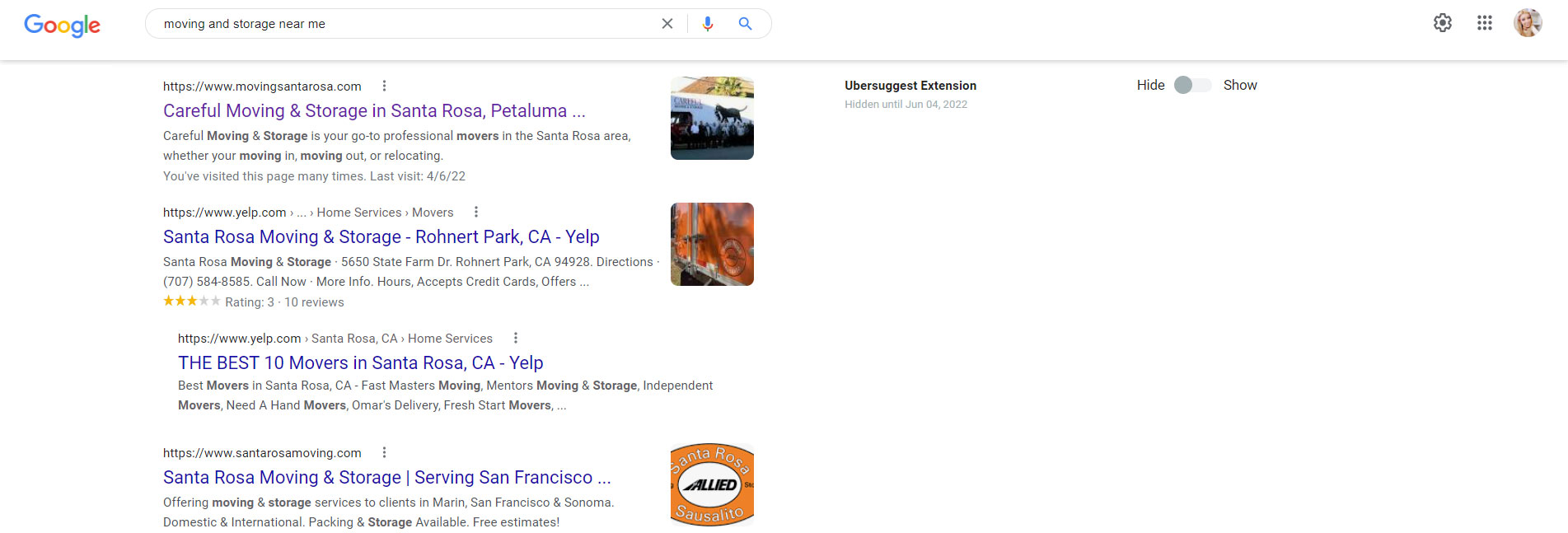Click the https://www.movingsantarosa.com URL text

coord(262,86)
